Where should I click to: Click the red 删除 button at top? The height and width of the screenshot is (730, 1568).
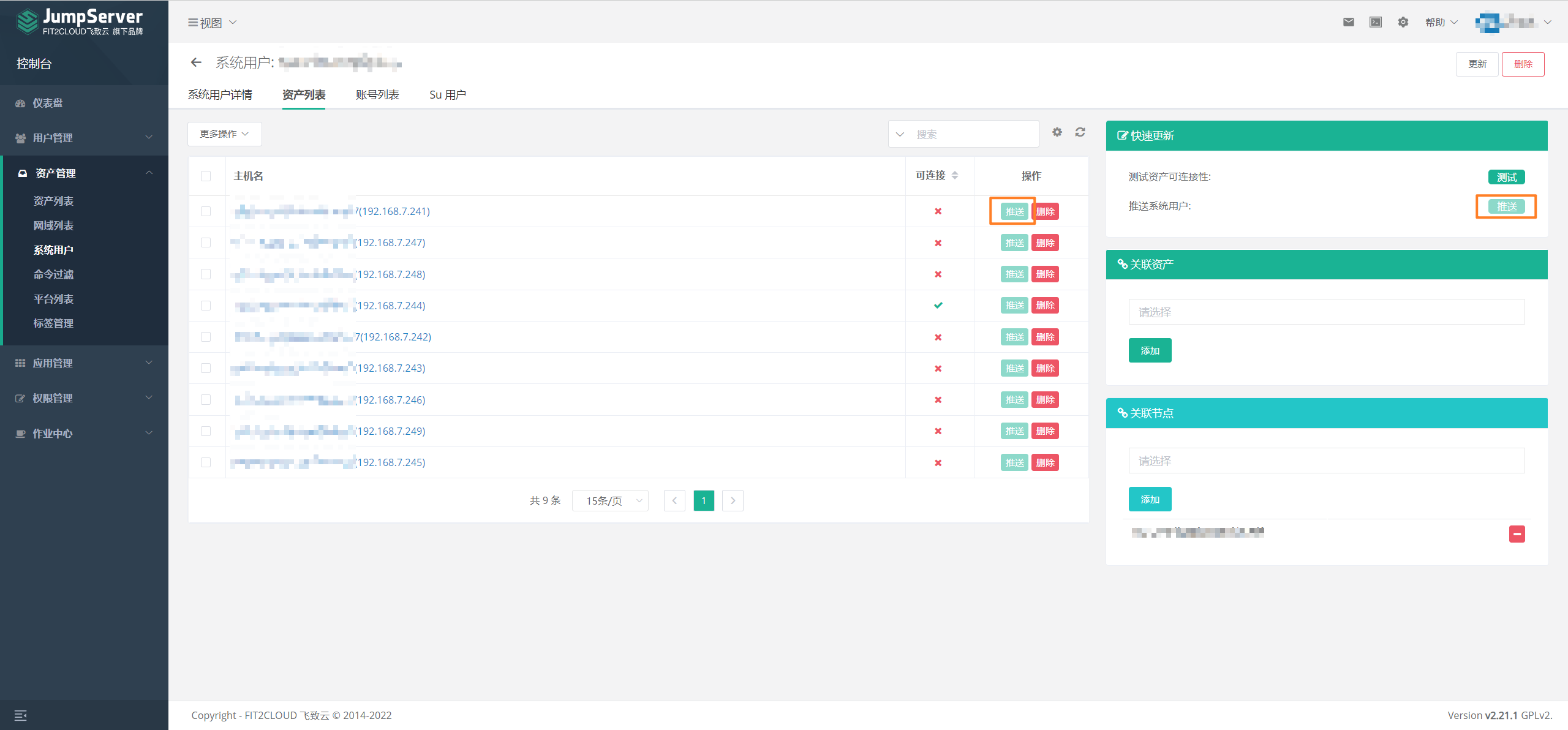tap(1523, 64)
